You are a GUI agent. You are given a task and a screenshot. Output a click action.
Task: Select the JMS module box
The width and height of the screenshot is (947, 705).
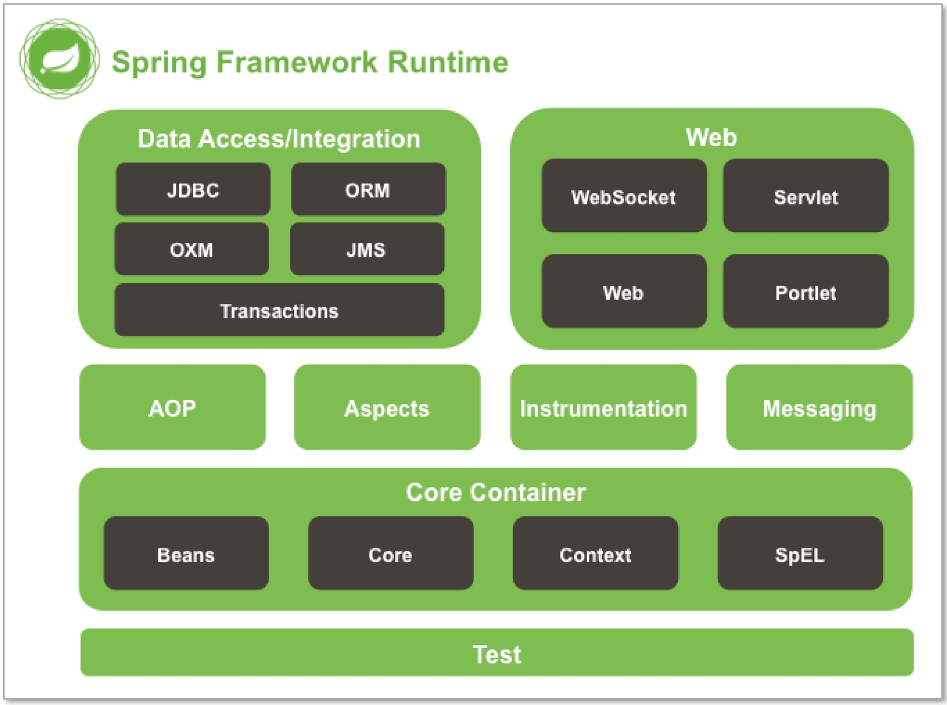pyautogui.click(x=367, y=249)
